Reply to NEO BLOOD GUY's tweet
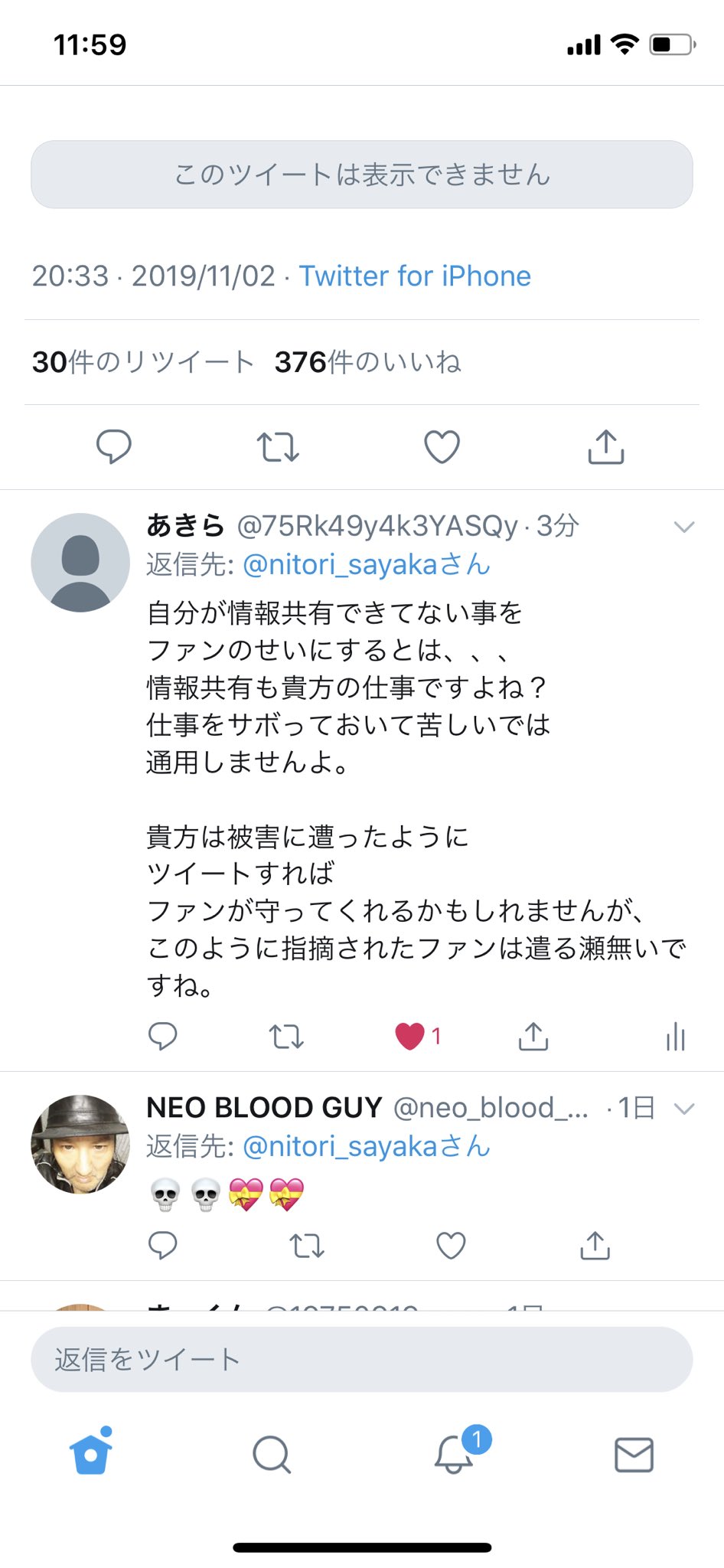The height and width of the screenshot is (1568, 724). pos(162,1246)
